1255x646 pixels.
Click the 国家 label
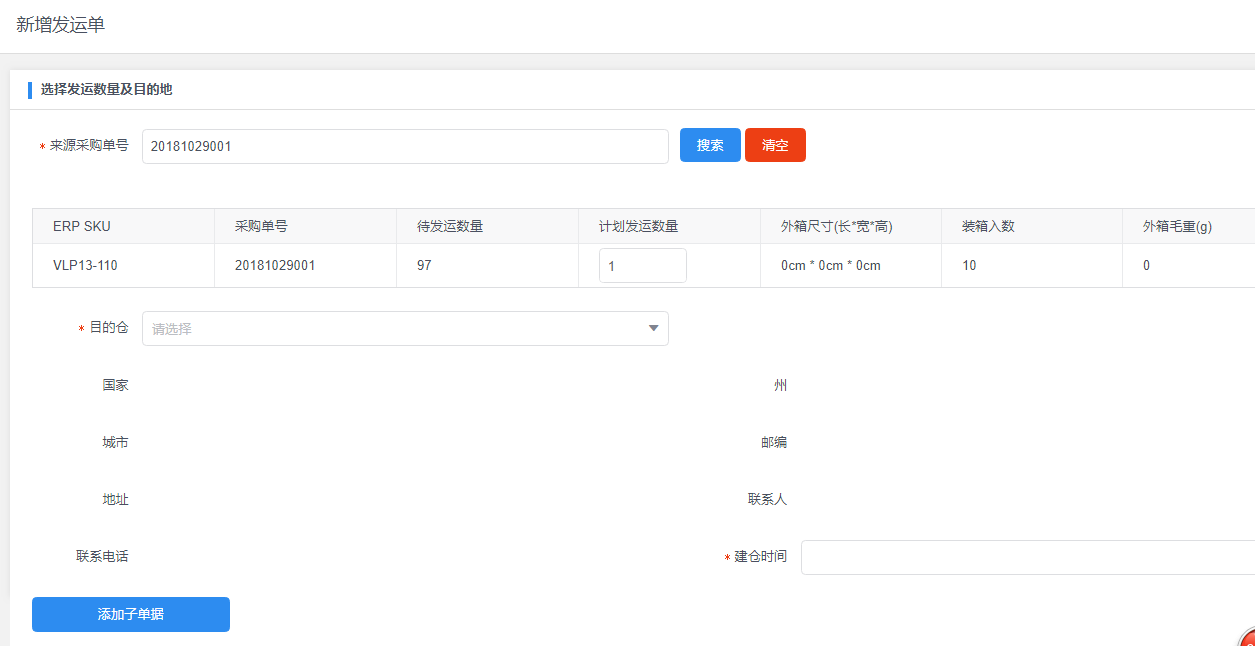click(x=115, y=385)
